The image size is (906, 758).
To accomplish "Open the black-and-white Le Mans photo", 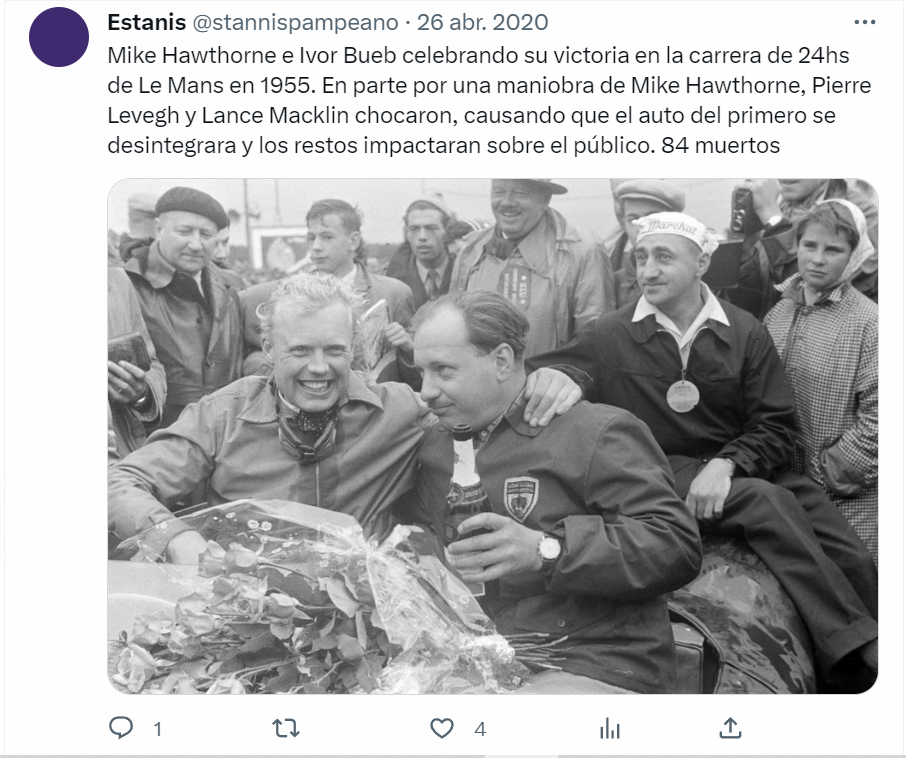I will tap(493, 436).
